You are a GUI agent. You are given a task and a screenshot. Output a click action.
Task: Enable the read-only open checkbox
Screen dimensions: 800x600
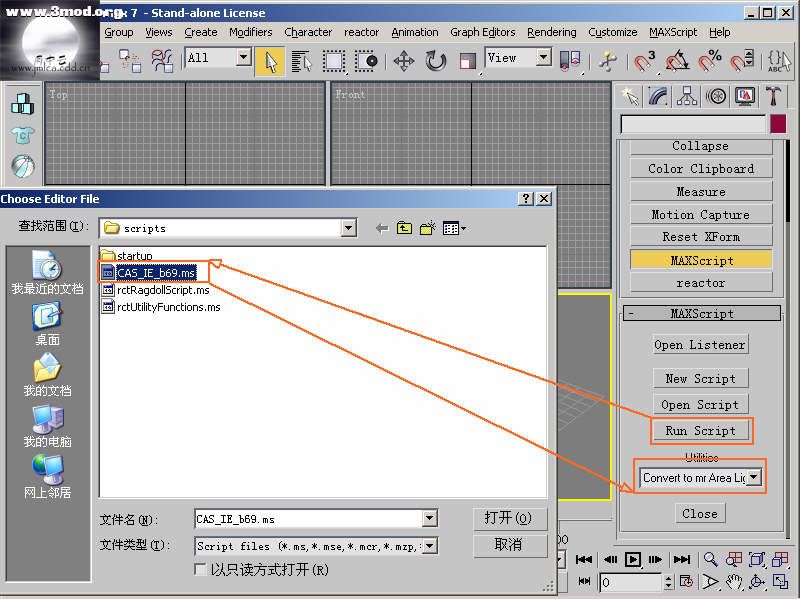(x=201, y=569)
